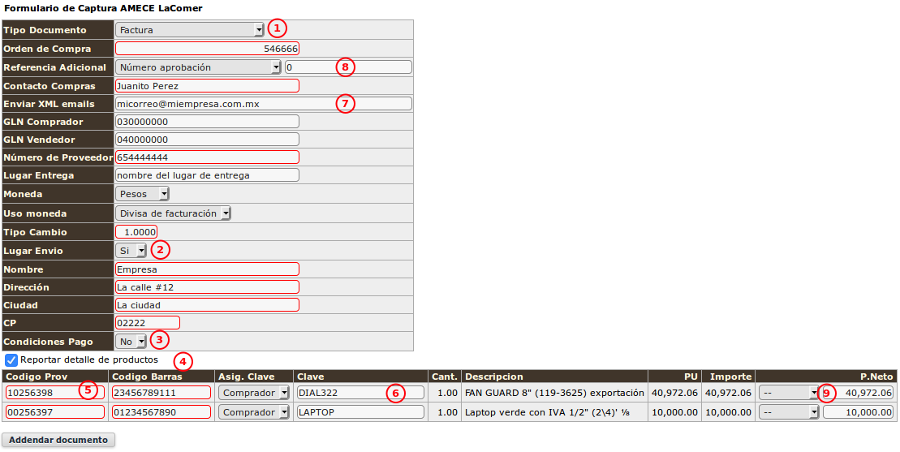Click the Enviar XML emails field

pyautogui.click(x=263, y=104)
